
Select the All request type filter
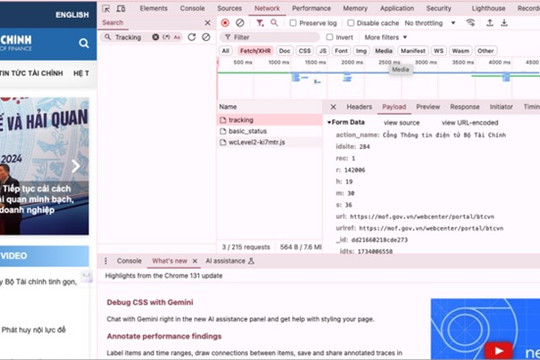(x=225, y=51)
